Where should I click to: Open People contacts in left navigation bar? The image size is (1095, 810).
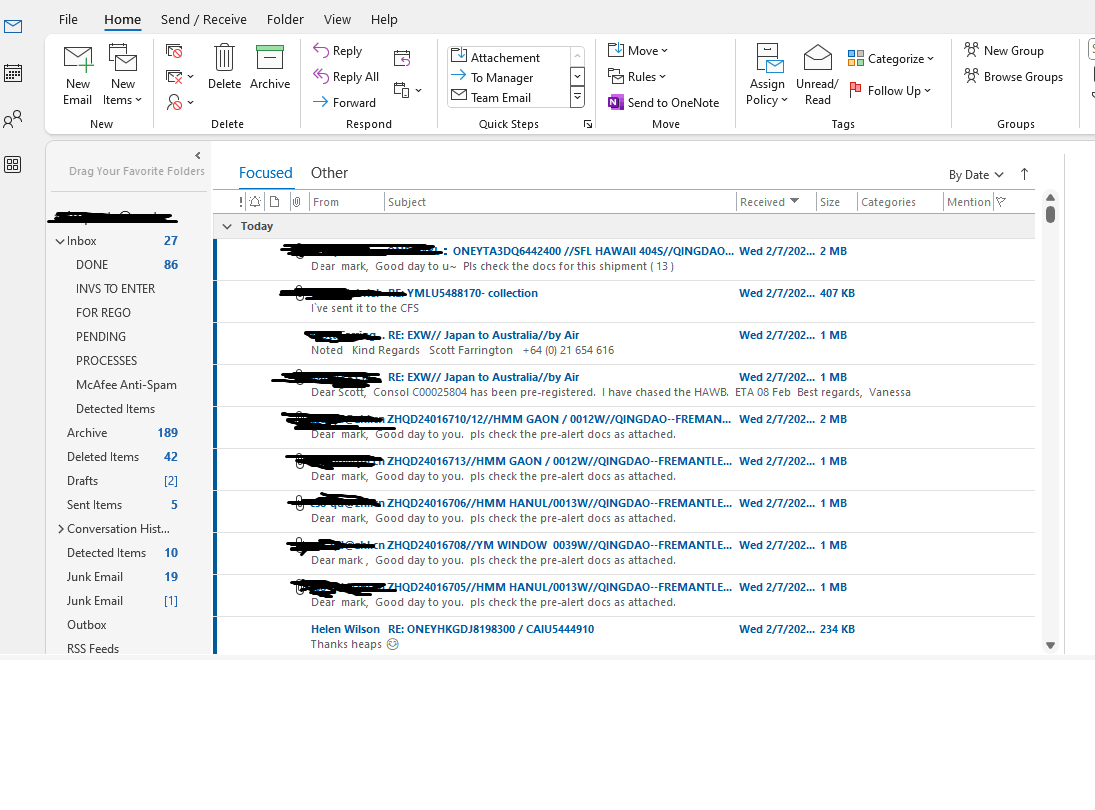coord(13,119)
